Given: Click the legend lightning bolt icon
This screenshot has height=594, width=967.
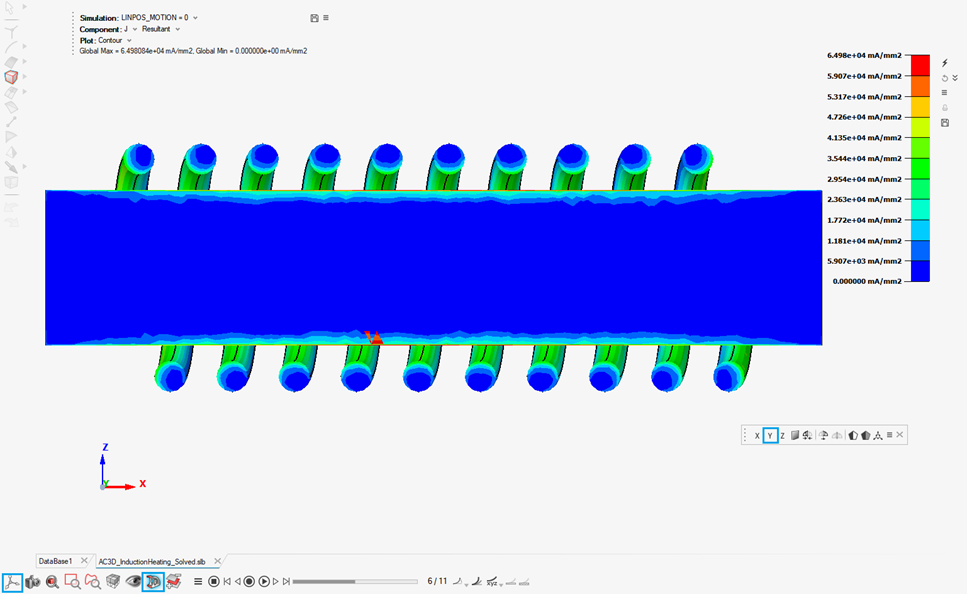Looking at the screenshot, I should 945,63.
